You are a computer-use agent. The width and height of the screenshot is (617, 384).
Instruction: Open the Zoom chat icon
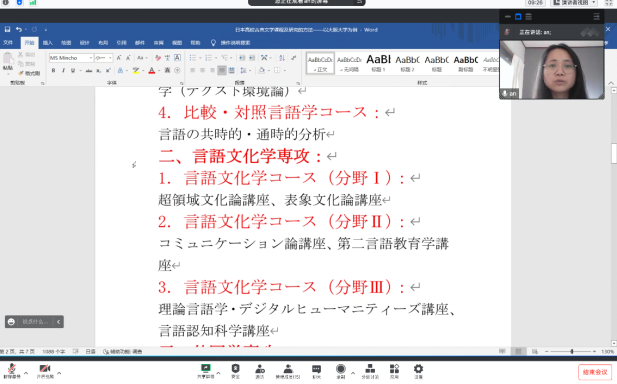316,371
